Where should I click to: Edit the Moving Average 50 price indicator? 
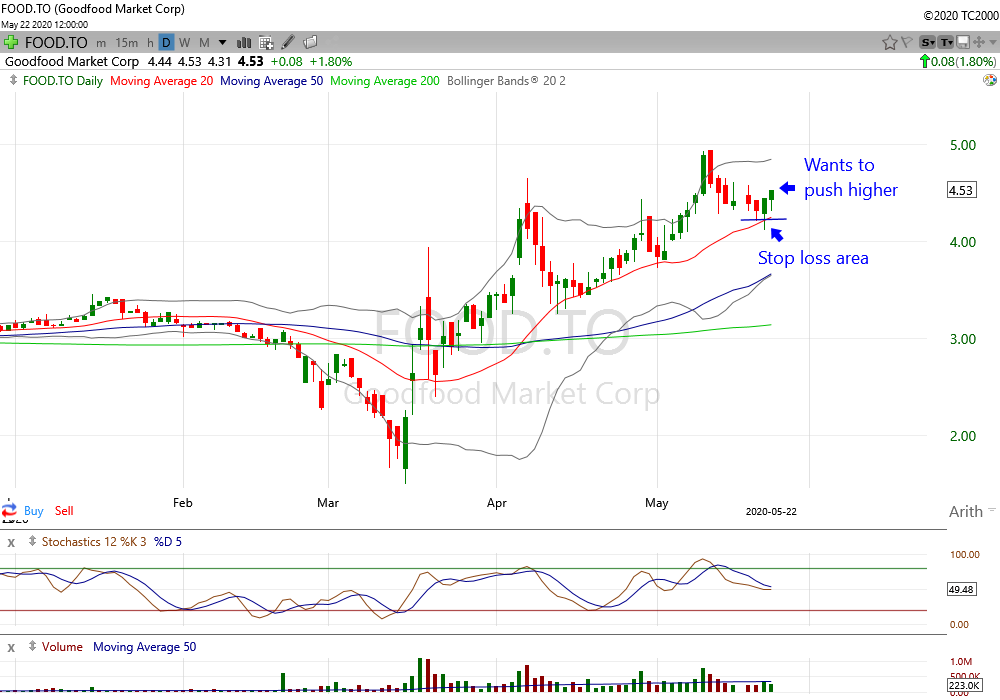point(272,80)
